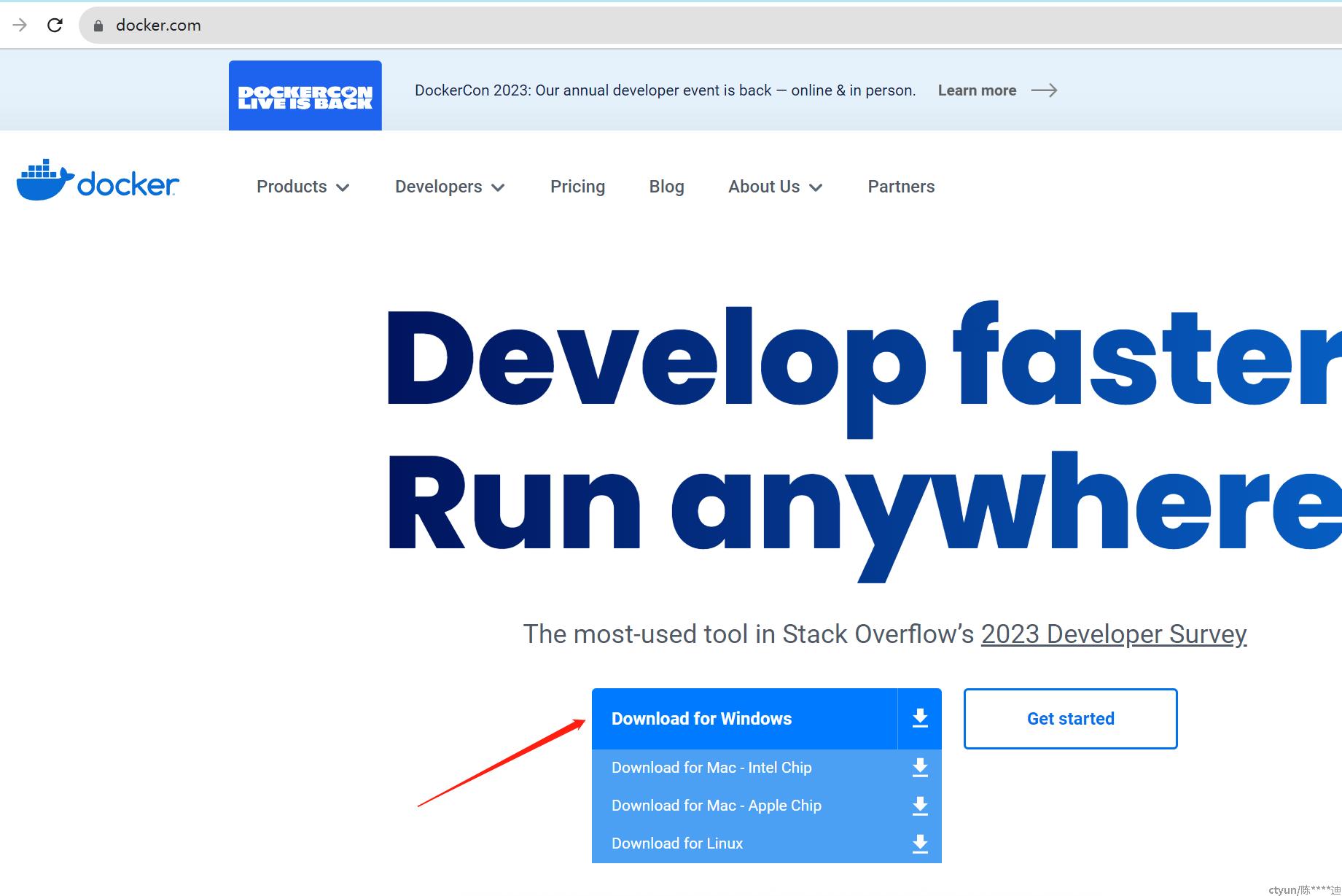The image size is (1342, 896).
Task: Click the Get started button
Action: [x=1070, y=719]
